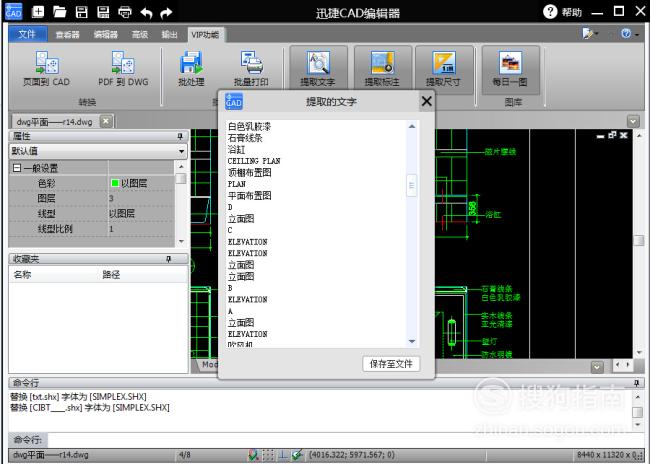Open the 文件 file menu
This screenshot has width=650, height=464.
[27, 34]
